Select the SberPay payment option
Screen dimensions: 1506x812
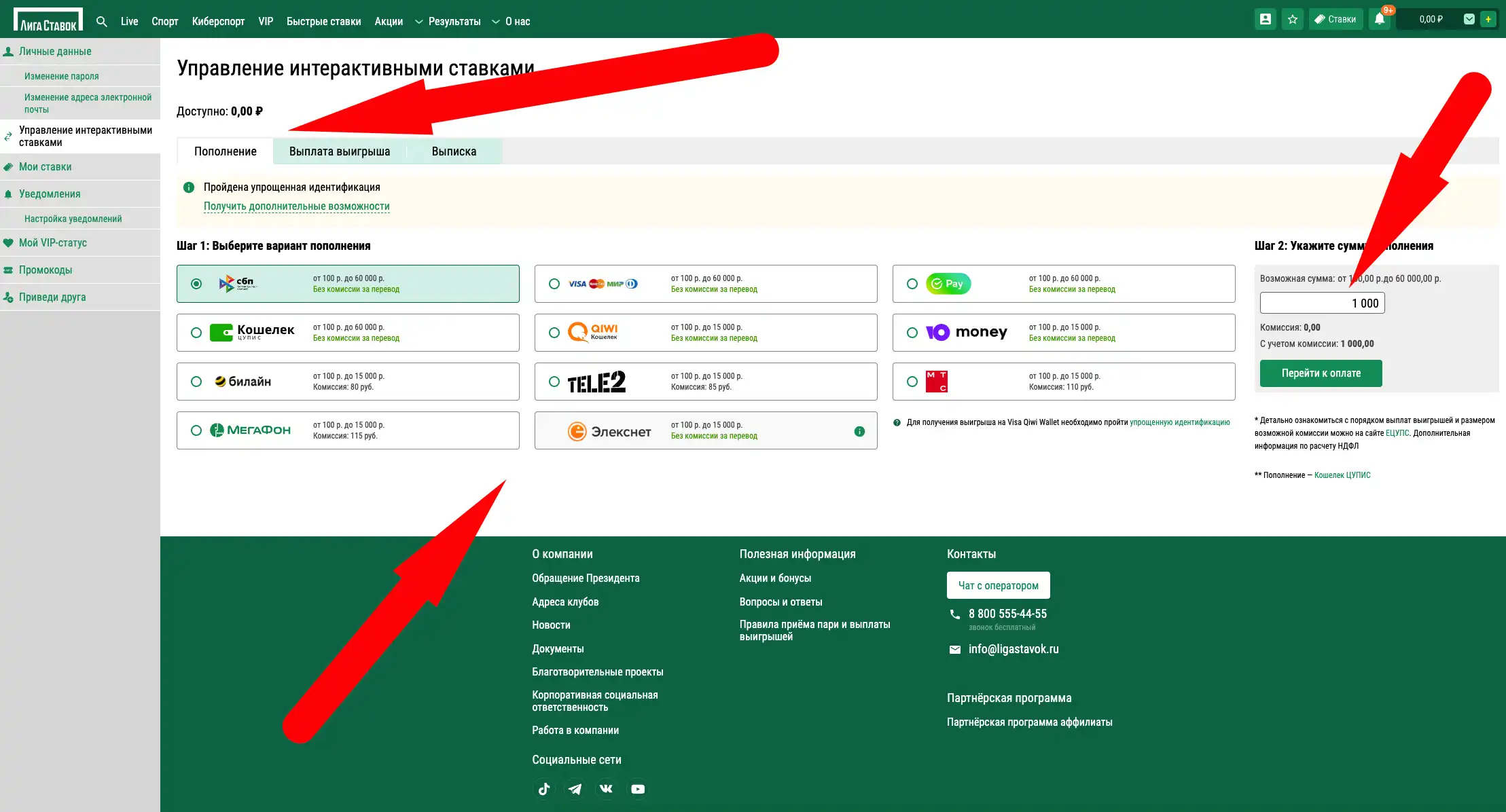(1064, 284)
